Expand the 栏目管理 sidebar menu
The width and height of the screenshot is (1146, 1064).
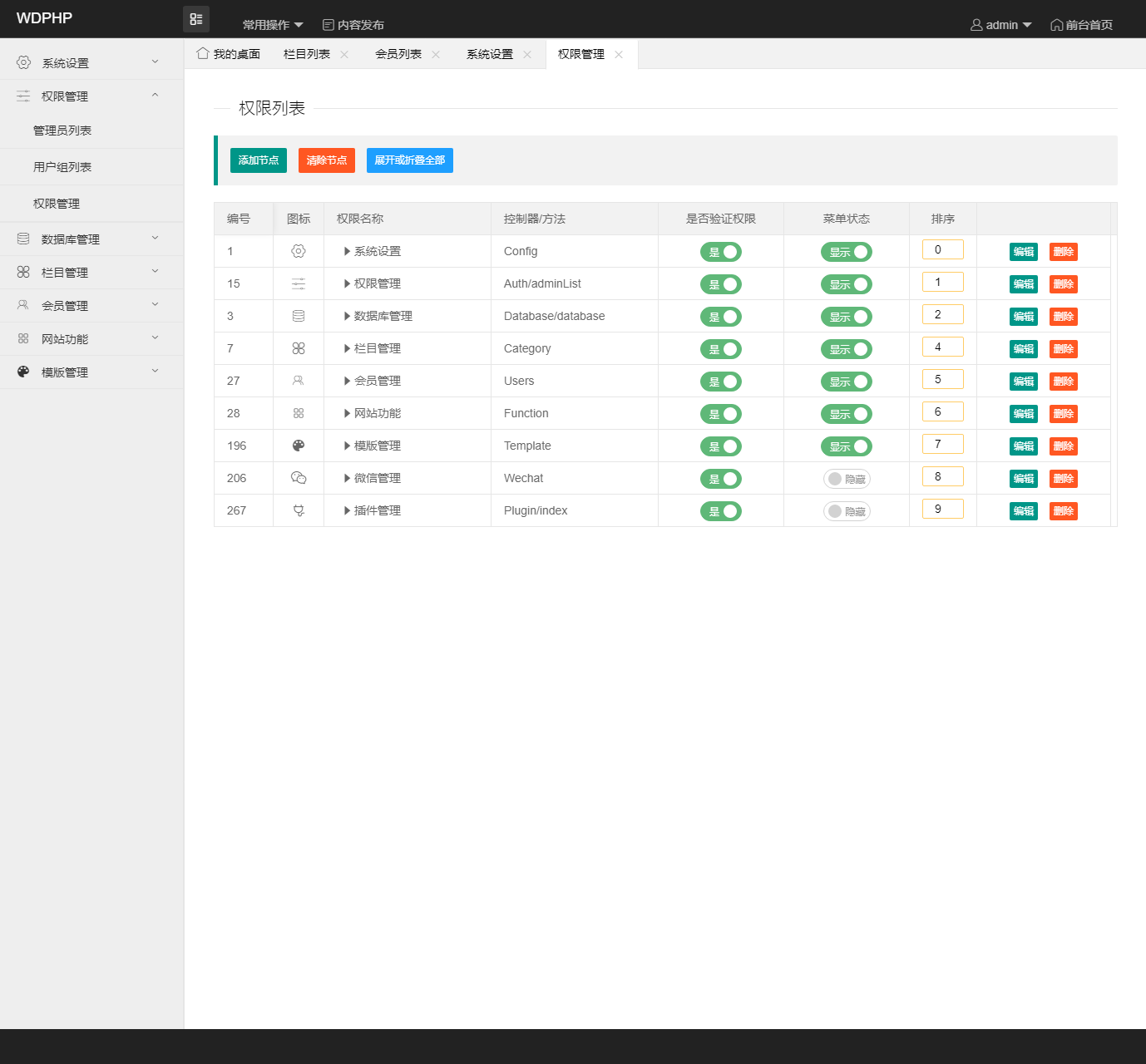[91, 272]
